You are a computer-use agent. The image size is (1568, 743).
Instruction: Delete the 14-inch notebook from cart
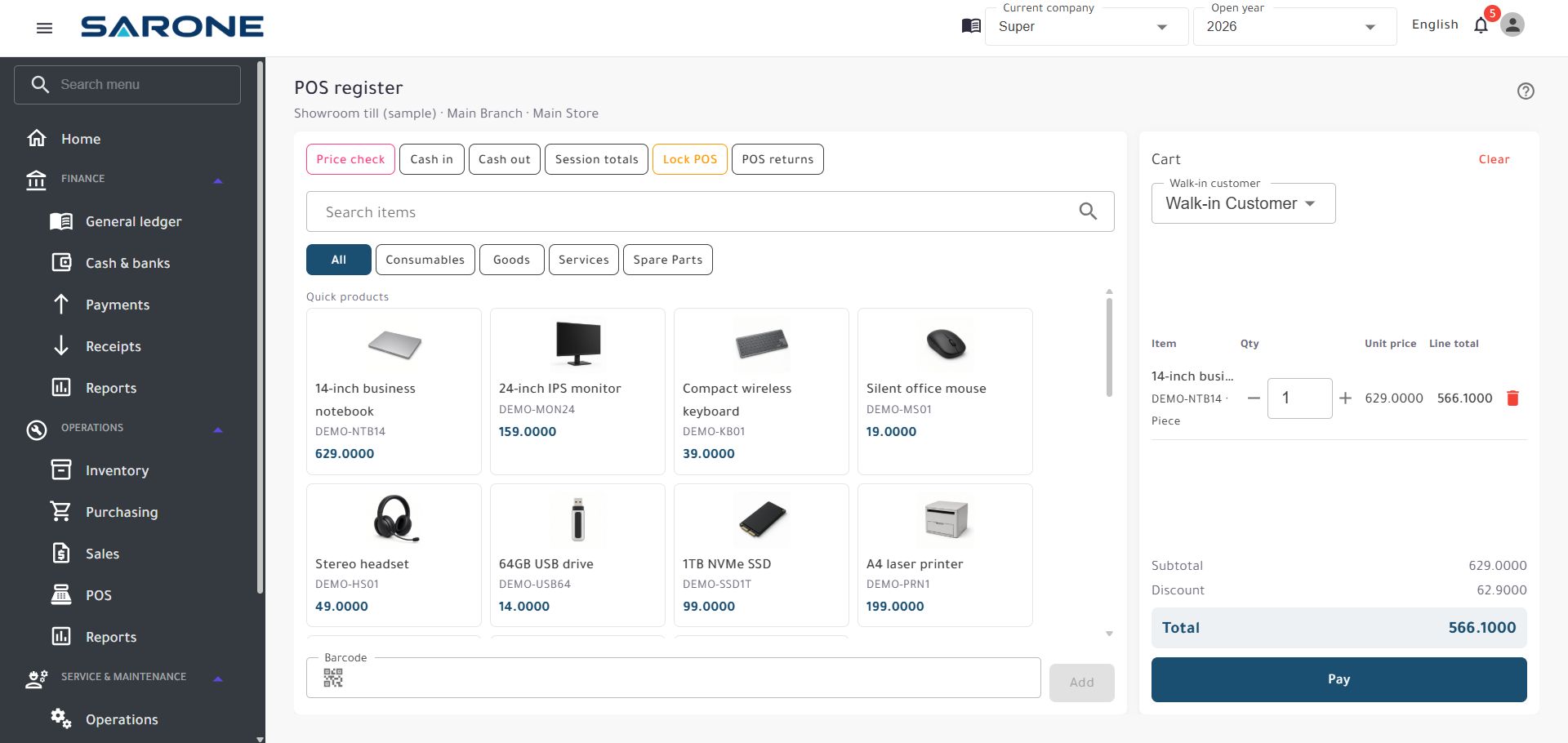pos(1512,398)
